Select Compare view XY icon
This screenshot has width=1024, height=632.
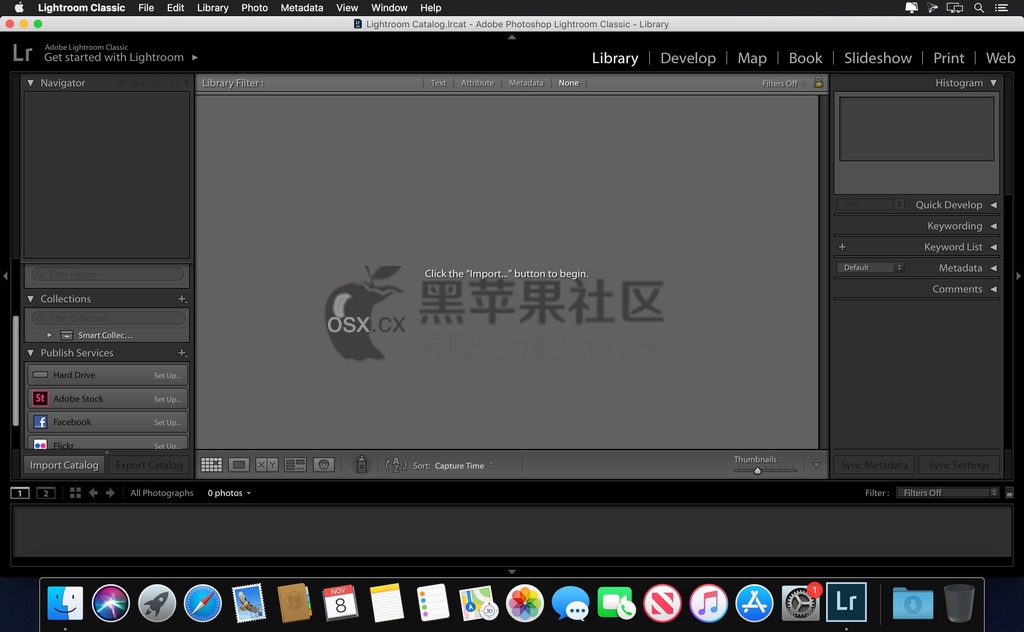pos(266,465)
